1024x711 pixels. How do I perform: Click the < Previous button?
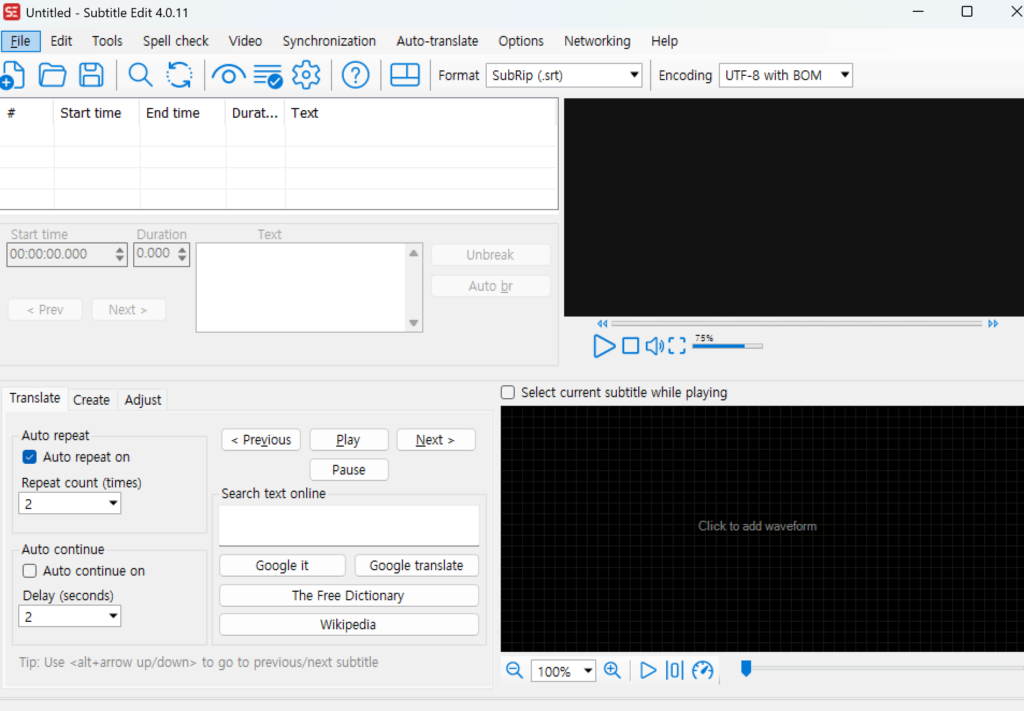261,439
